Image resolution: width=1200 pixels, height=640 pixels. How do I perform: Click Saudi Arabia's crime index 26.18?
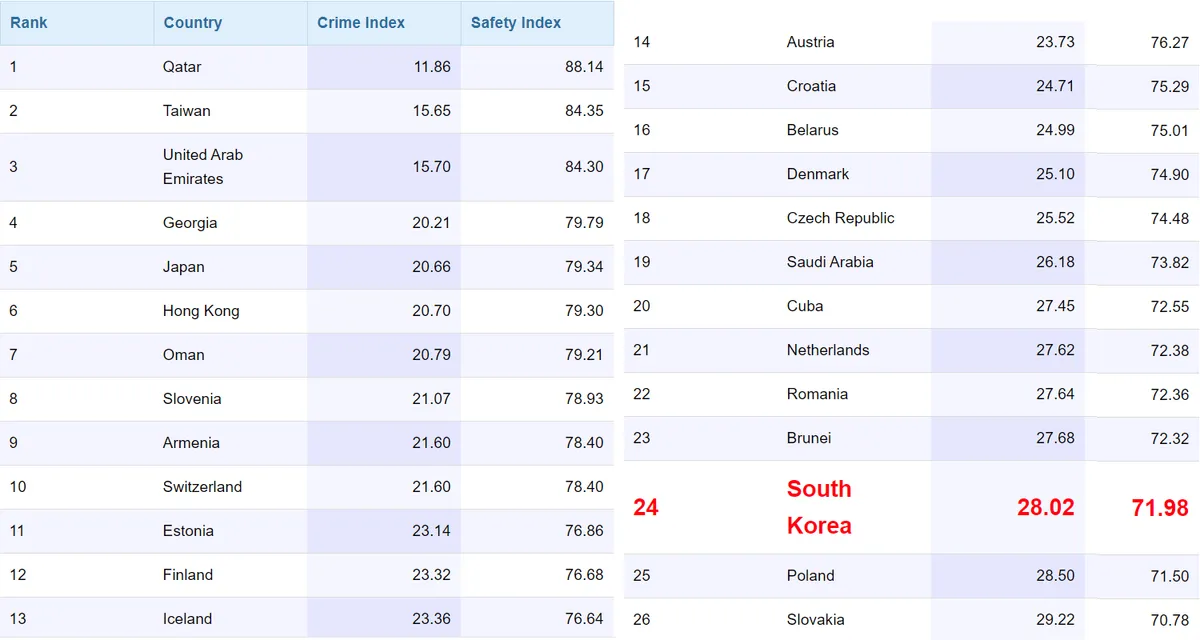1055,262
